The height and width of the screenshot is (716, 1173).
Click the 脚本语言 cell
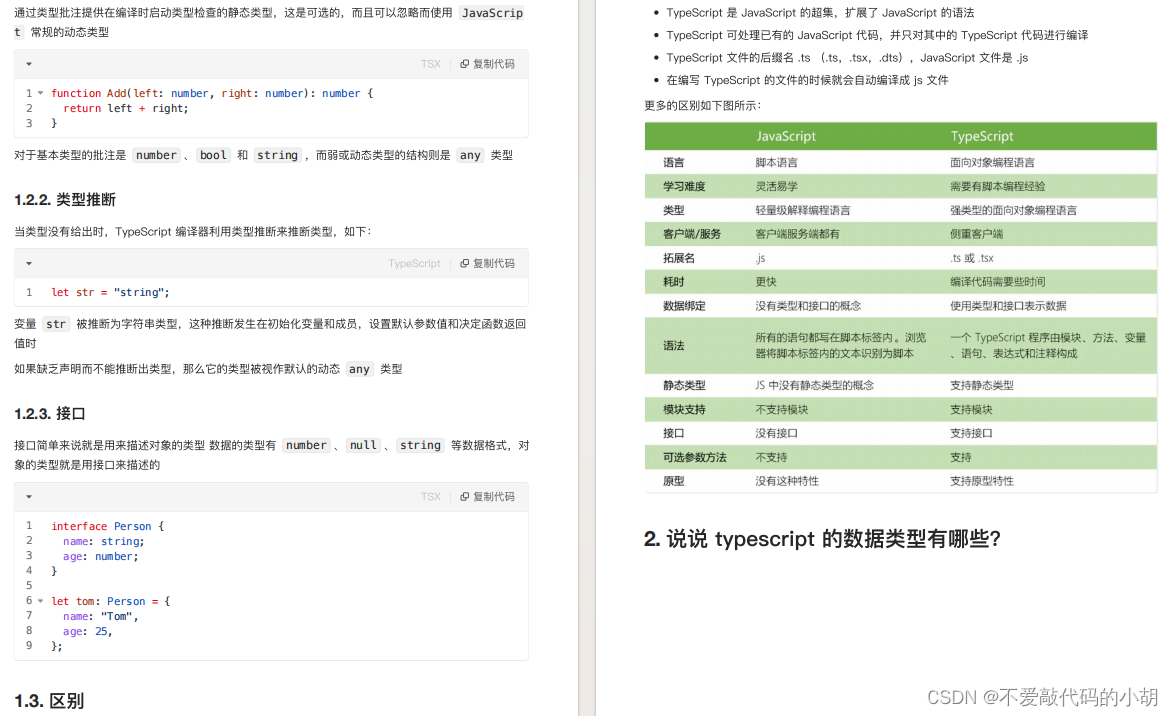pos(777,162)
